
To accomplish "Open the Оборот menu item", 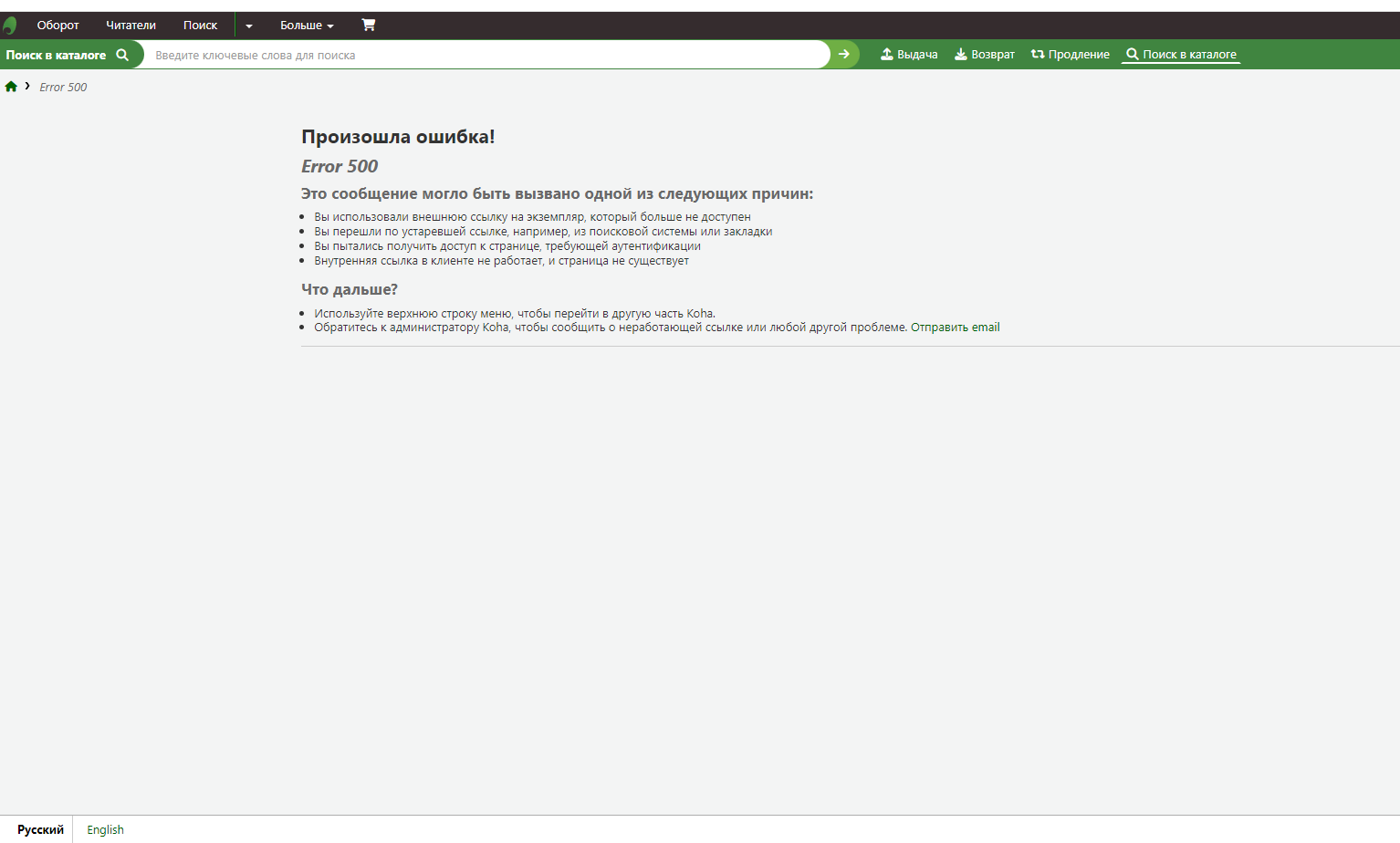I will (57, 26).
